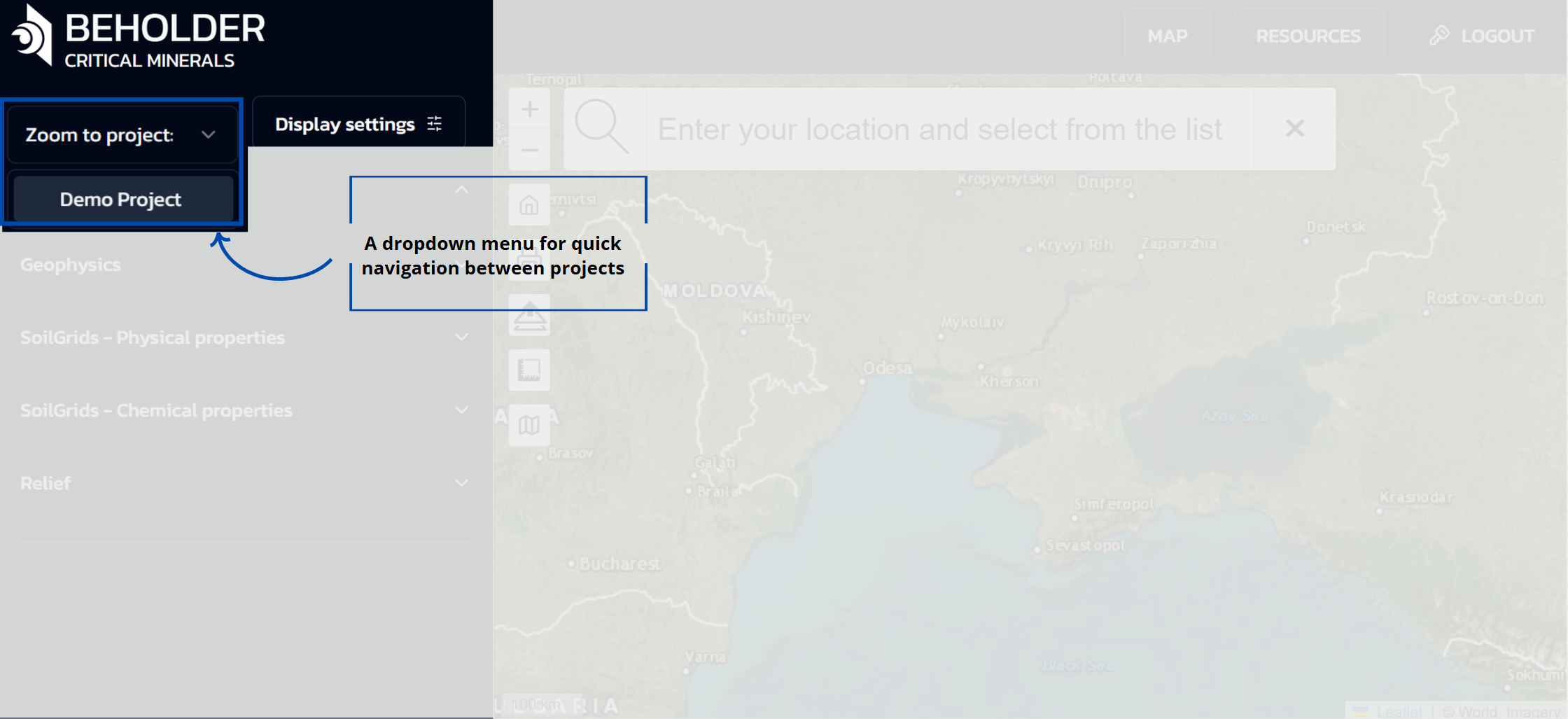Select Demo Project from the dropdown
This screenshot has height=719, width=1568.
(x=120, y=199)
